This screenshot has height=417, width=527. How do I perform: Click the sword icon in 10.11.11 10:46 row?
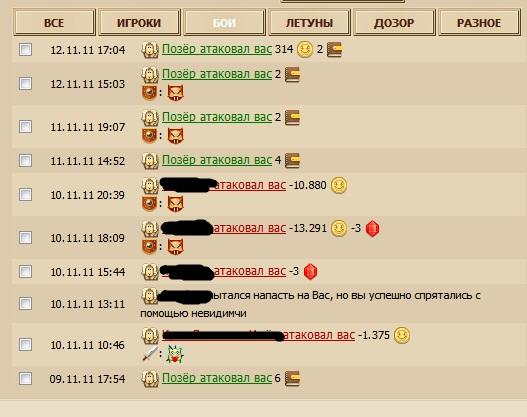click(x=150, y=354)
